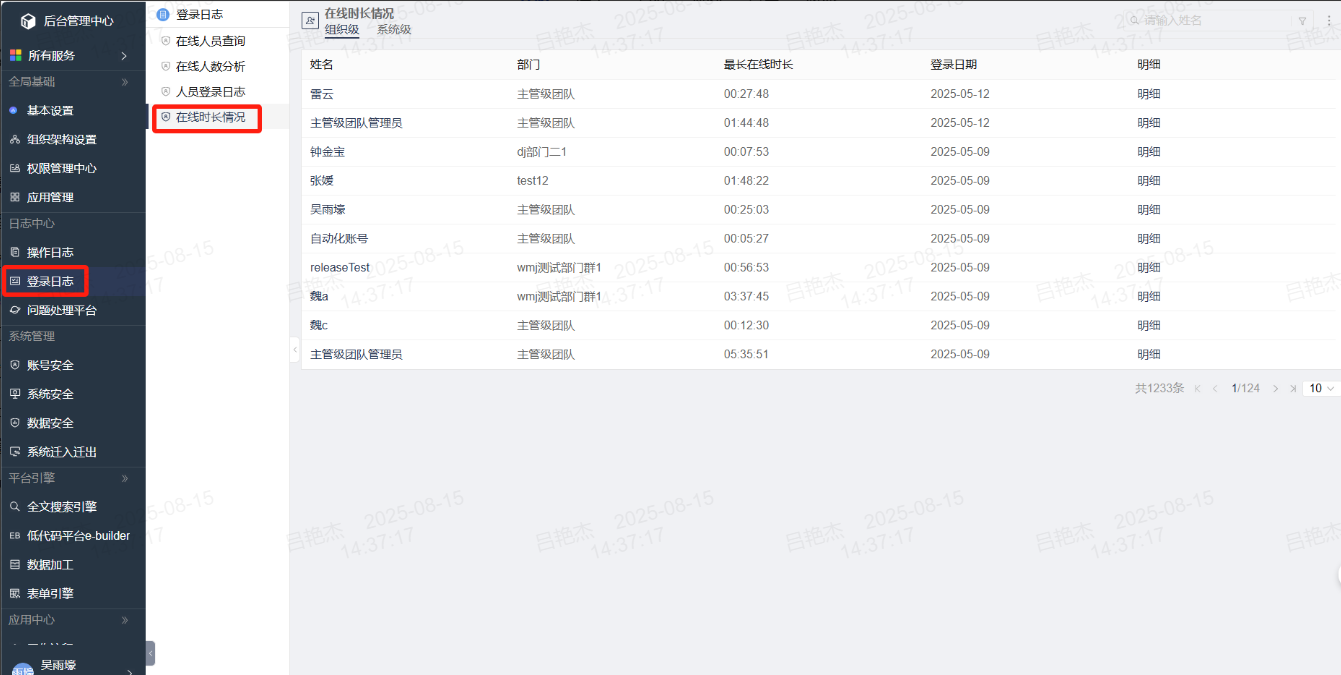This screenshot has height=675, width=1341.
Task: Switch to the 系统级 tab
Action: tap(394, 30)
